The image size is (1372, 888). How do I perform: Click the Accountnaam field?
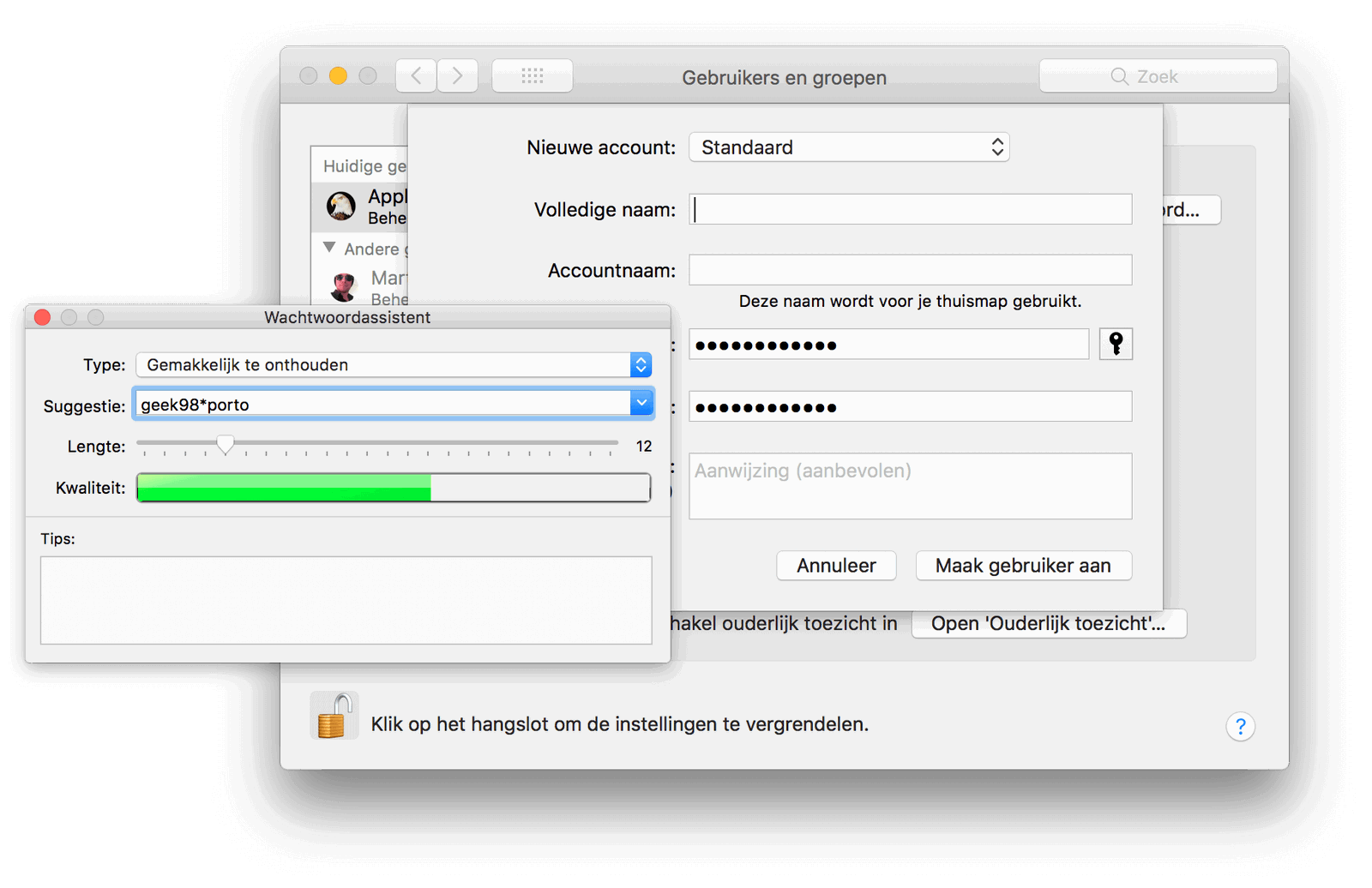(910, 270)
